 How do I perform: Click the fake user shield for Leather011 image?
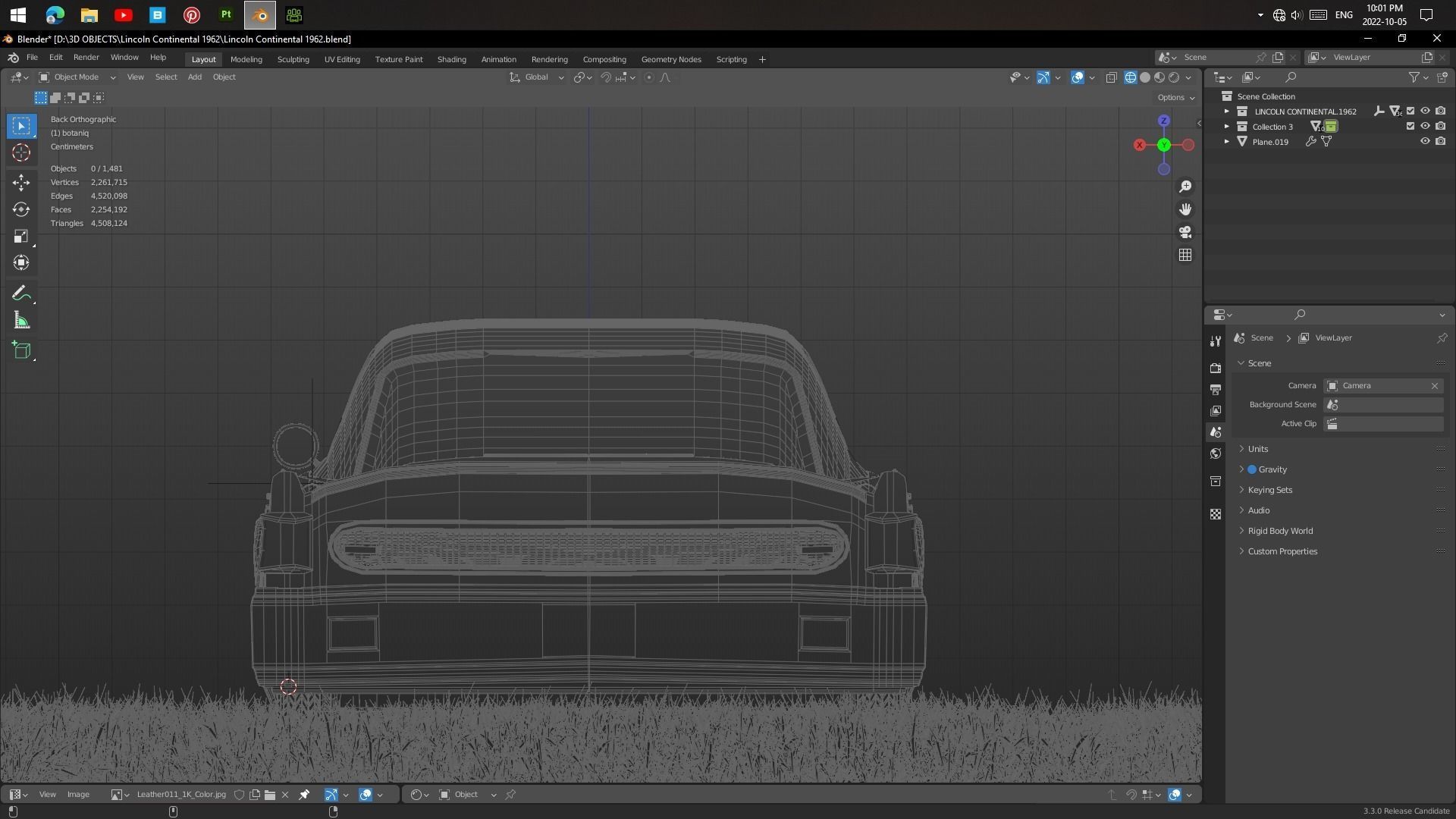coord(239,795)
